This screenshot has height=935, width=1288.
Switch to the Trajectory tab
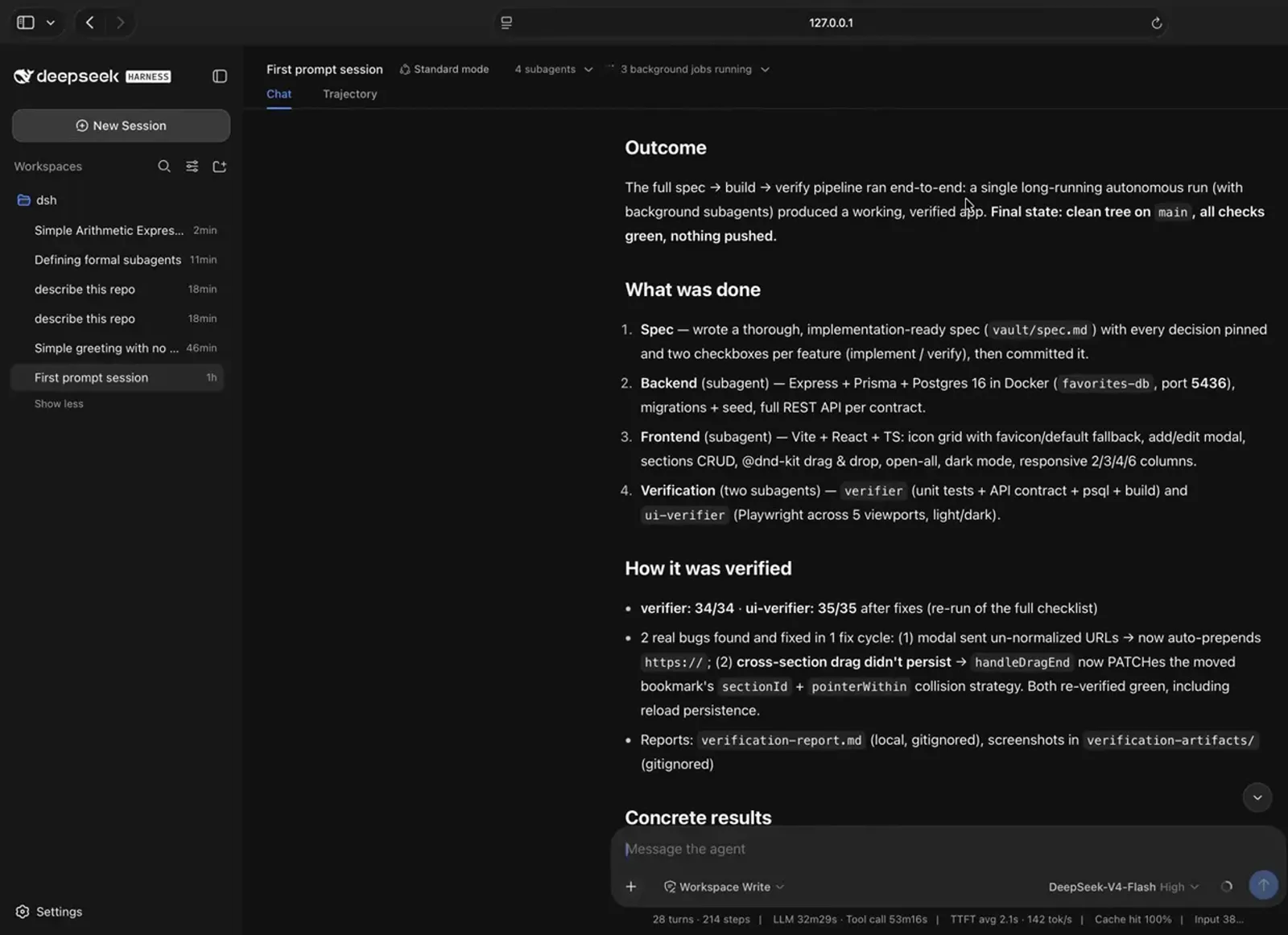(x=350, y=94)
